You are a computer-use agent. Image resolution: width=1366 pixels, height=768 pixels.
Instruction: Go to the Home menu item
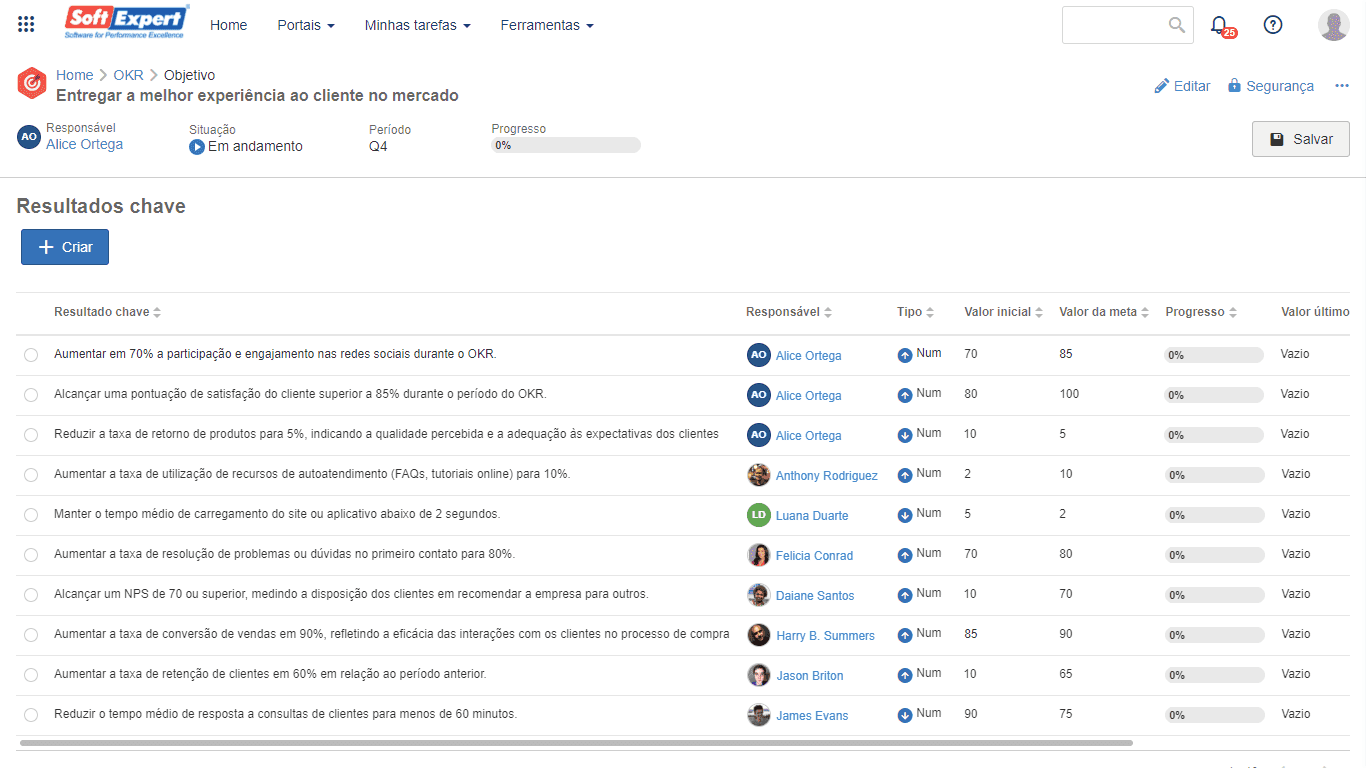(x=228, y=25)
